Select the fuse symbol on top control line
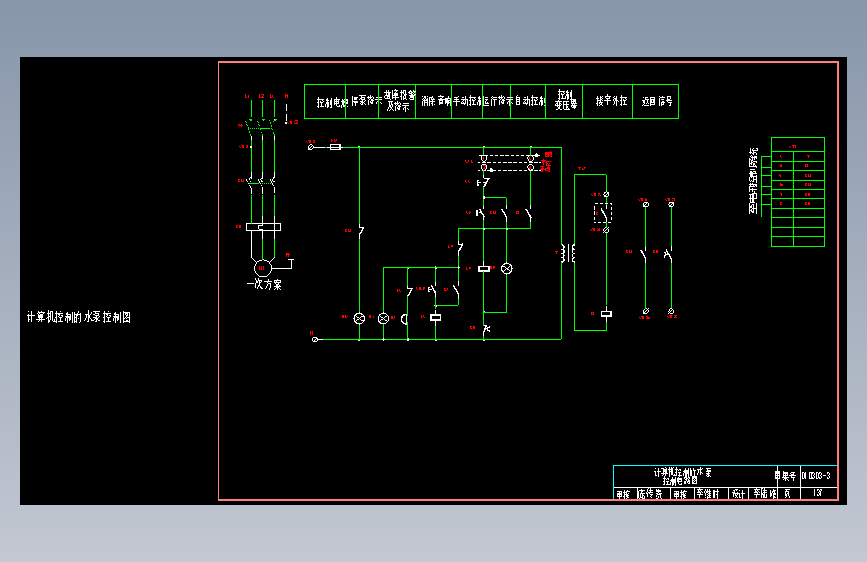Screen dimensions: 867x562 335,147
